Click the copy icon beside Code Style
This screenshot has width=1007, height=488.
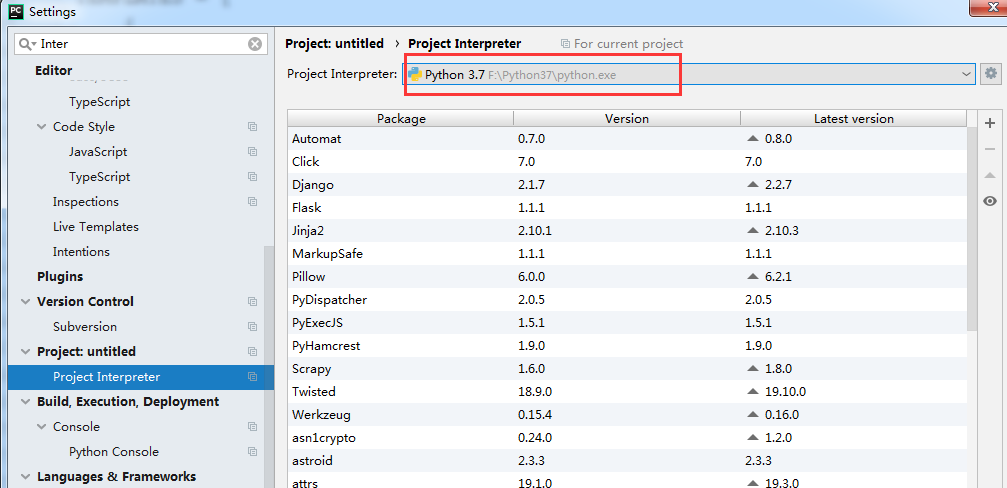coord(252,126)
